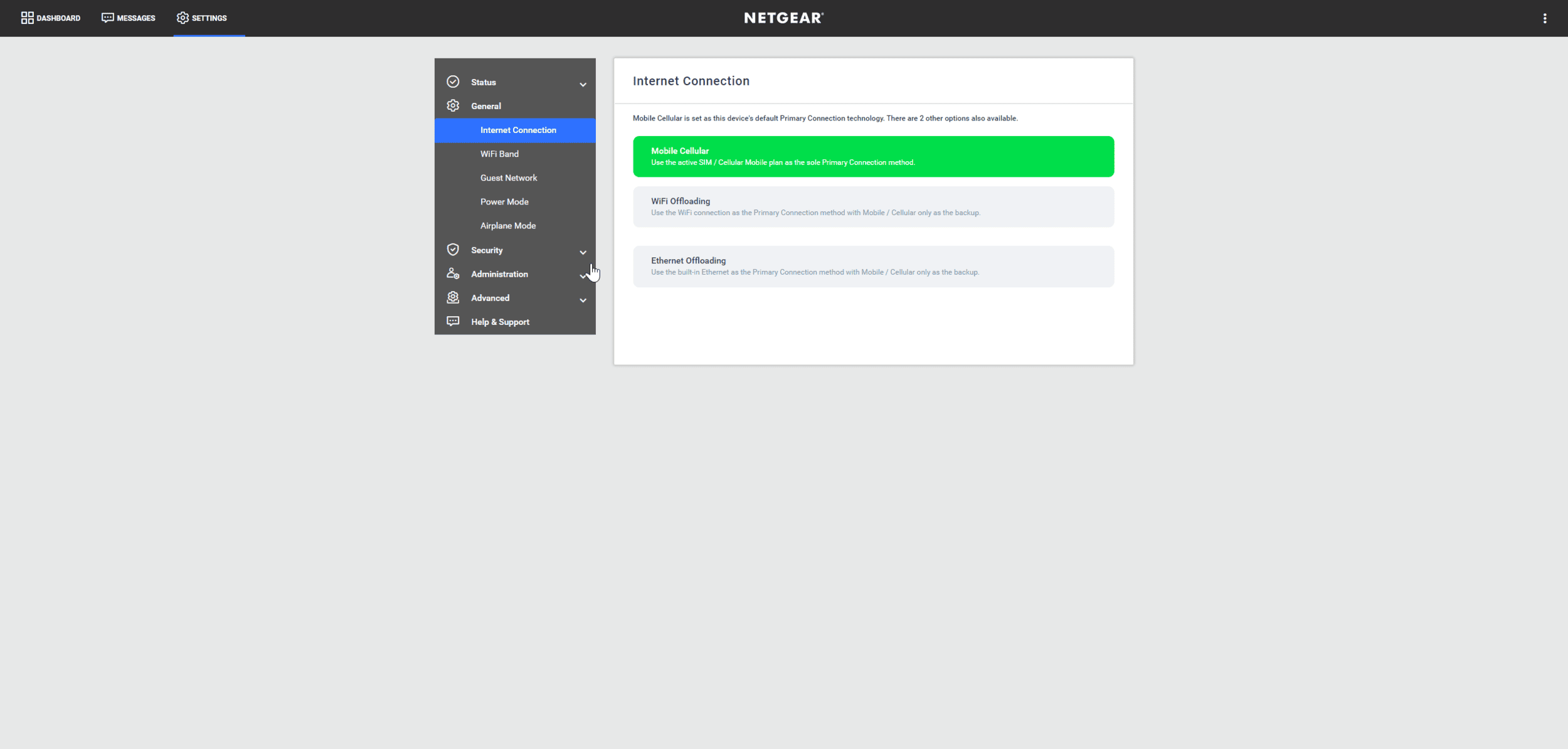Screen dimensions: 1568x749
Task: Go to Airplane Mode settings
Action: 507,226
